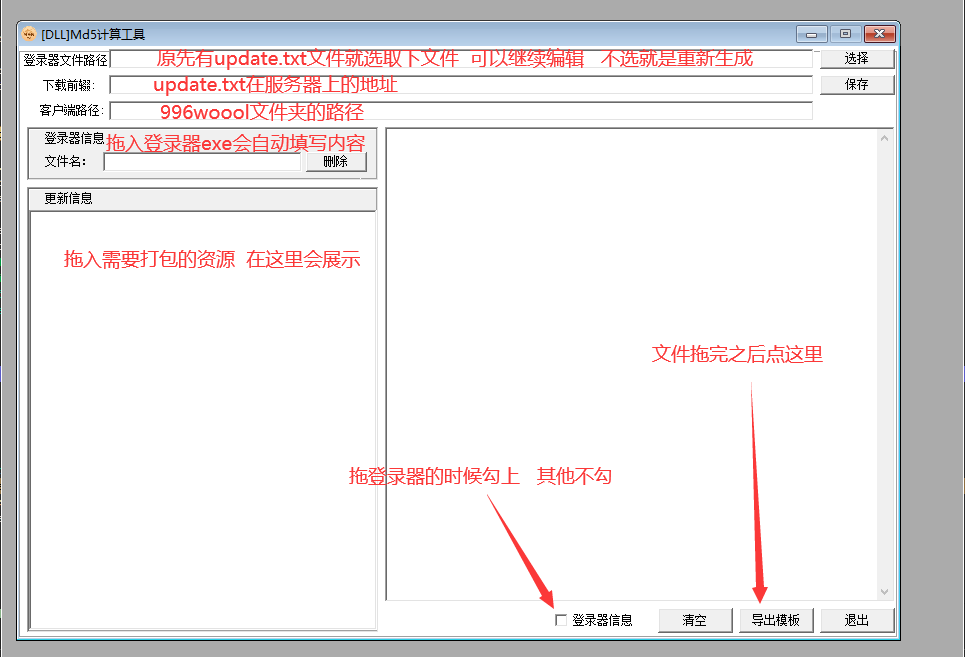Minimize the Md5计算工具 window

point(811,34)
